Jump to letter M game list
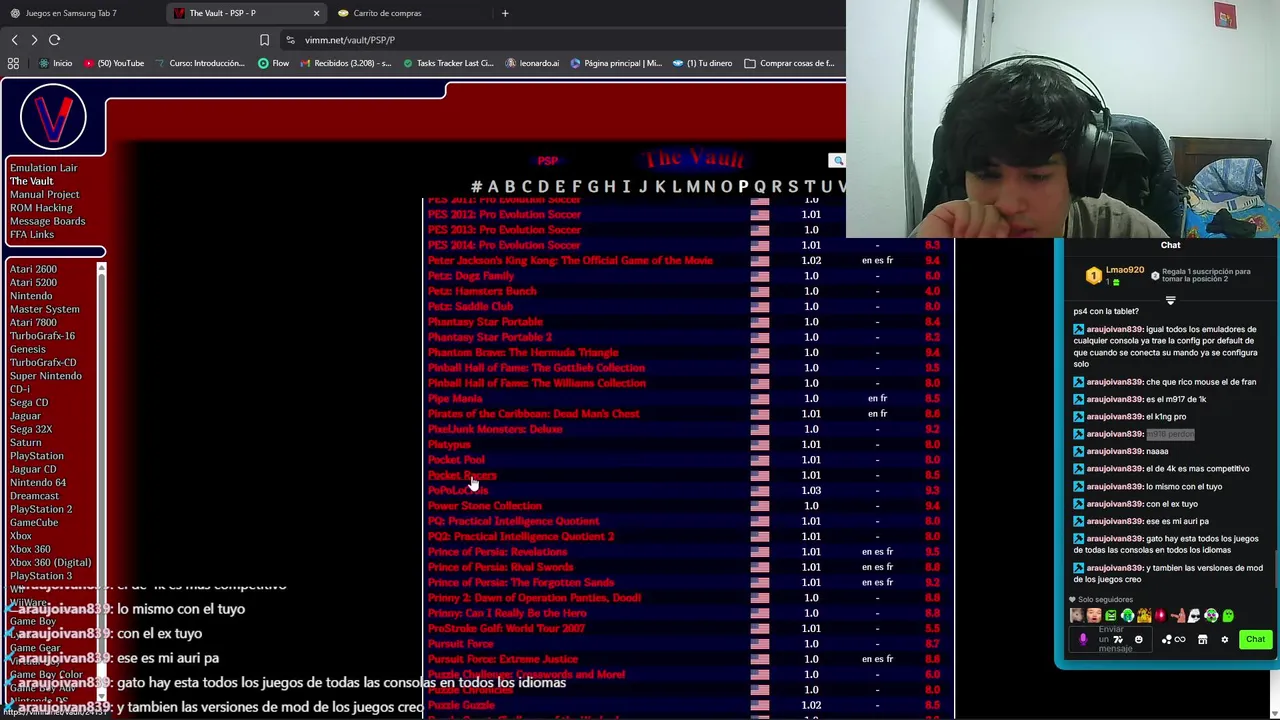 pos(693,187)
